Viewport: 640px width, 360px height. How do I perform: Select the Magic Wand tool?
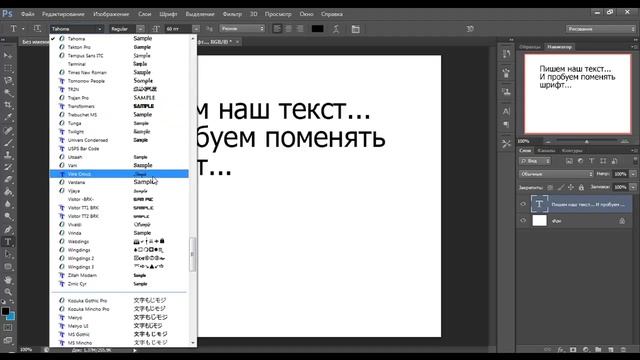tap(8, 93)
